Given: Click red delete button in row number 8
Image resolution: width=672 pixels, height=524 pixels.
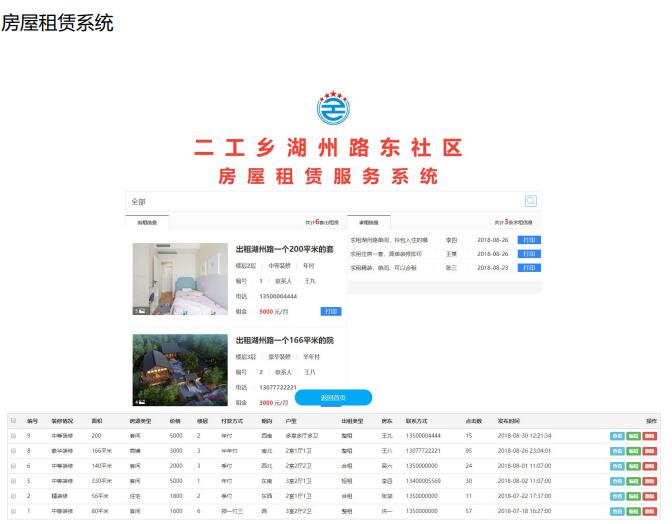Looking at the screenshot, I should coord(650,451).
